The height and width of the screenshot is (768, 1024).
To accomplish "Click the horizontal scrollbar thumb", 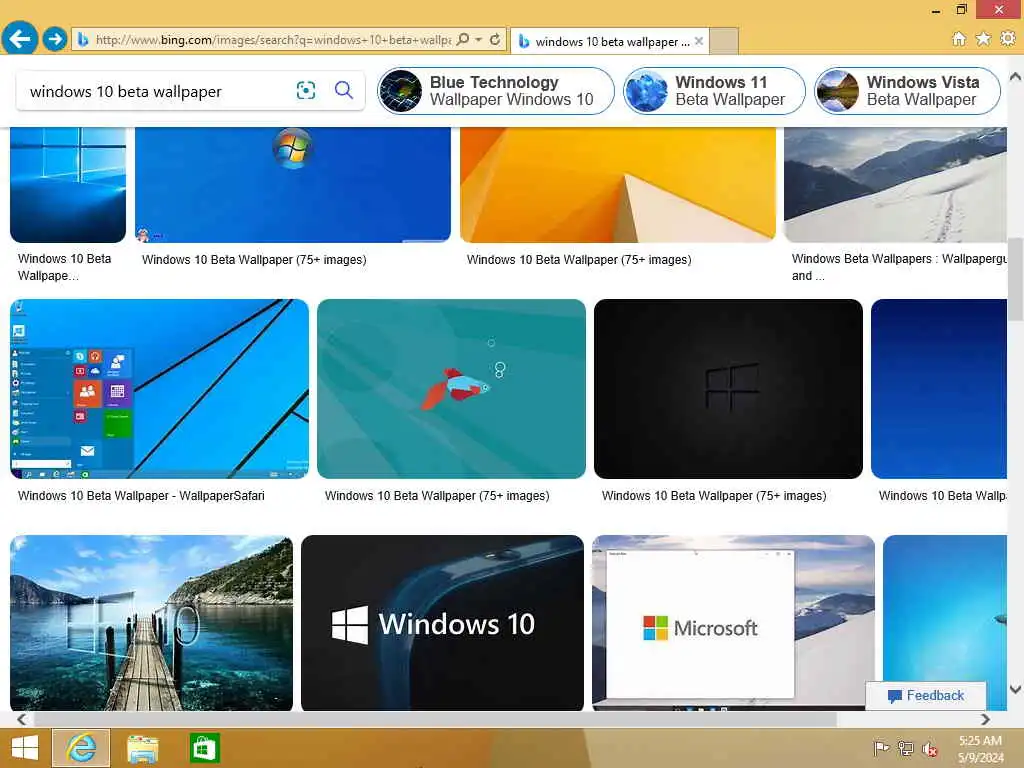I will (435, 719).
